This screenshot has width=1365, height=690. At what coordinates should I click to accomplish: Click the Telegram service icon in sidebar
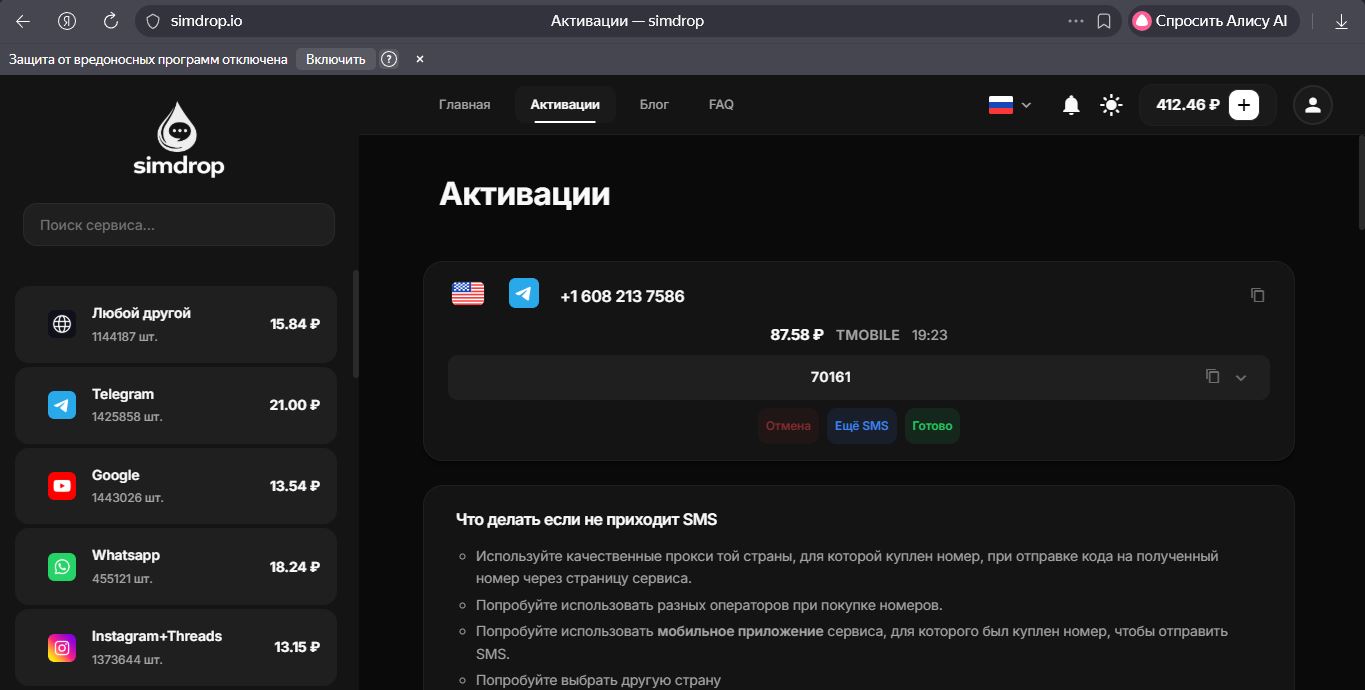click(61, 405)
